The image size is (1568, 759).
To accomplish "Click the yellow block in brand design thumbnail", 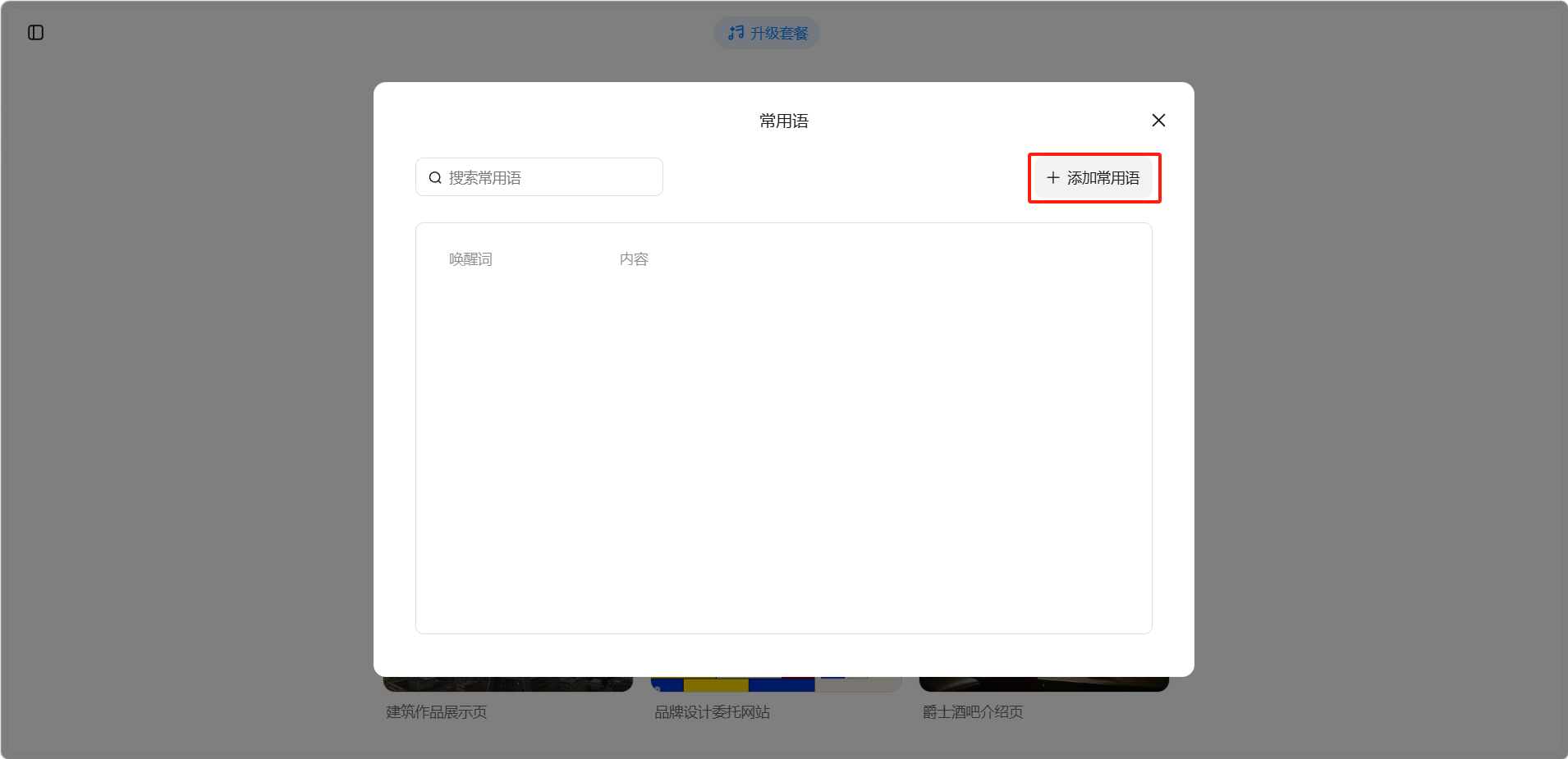I will (x=716, y=685).
